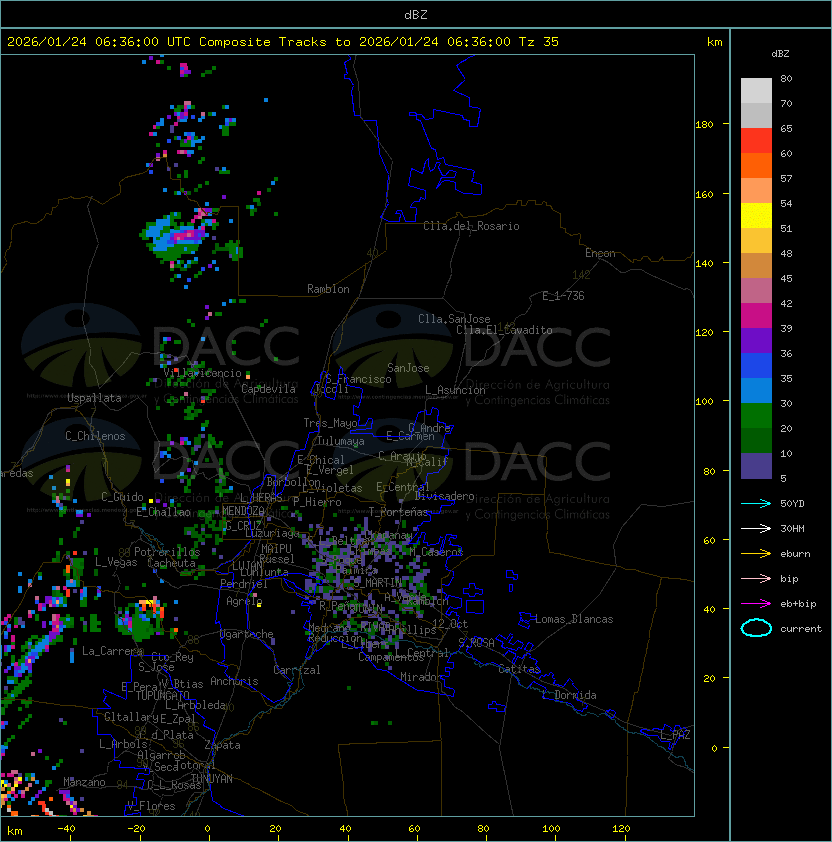The image size is (832, 842).
Task: Click the 'L_PAZ' map label
Action: click(x=676, y=735)
